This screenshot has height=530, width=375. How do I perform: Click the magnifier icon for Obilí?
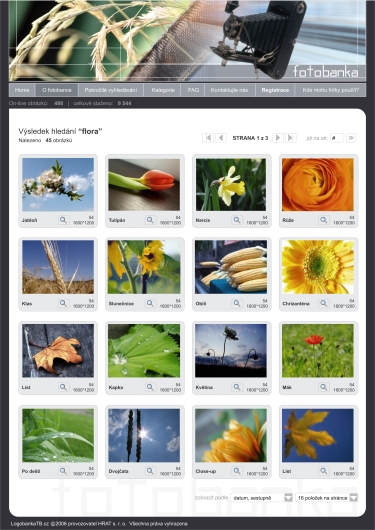coord(237,304)
